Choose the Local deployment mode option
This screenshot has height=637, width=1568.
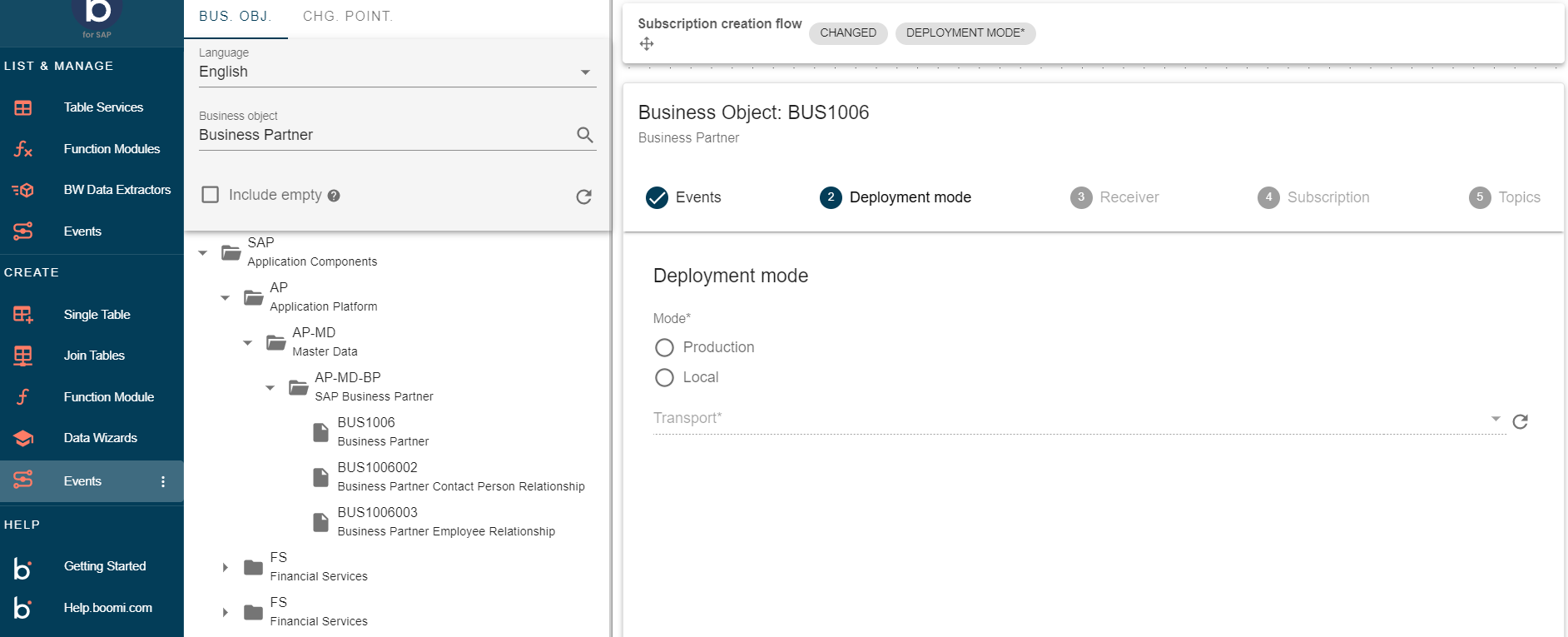[664, 378]
